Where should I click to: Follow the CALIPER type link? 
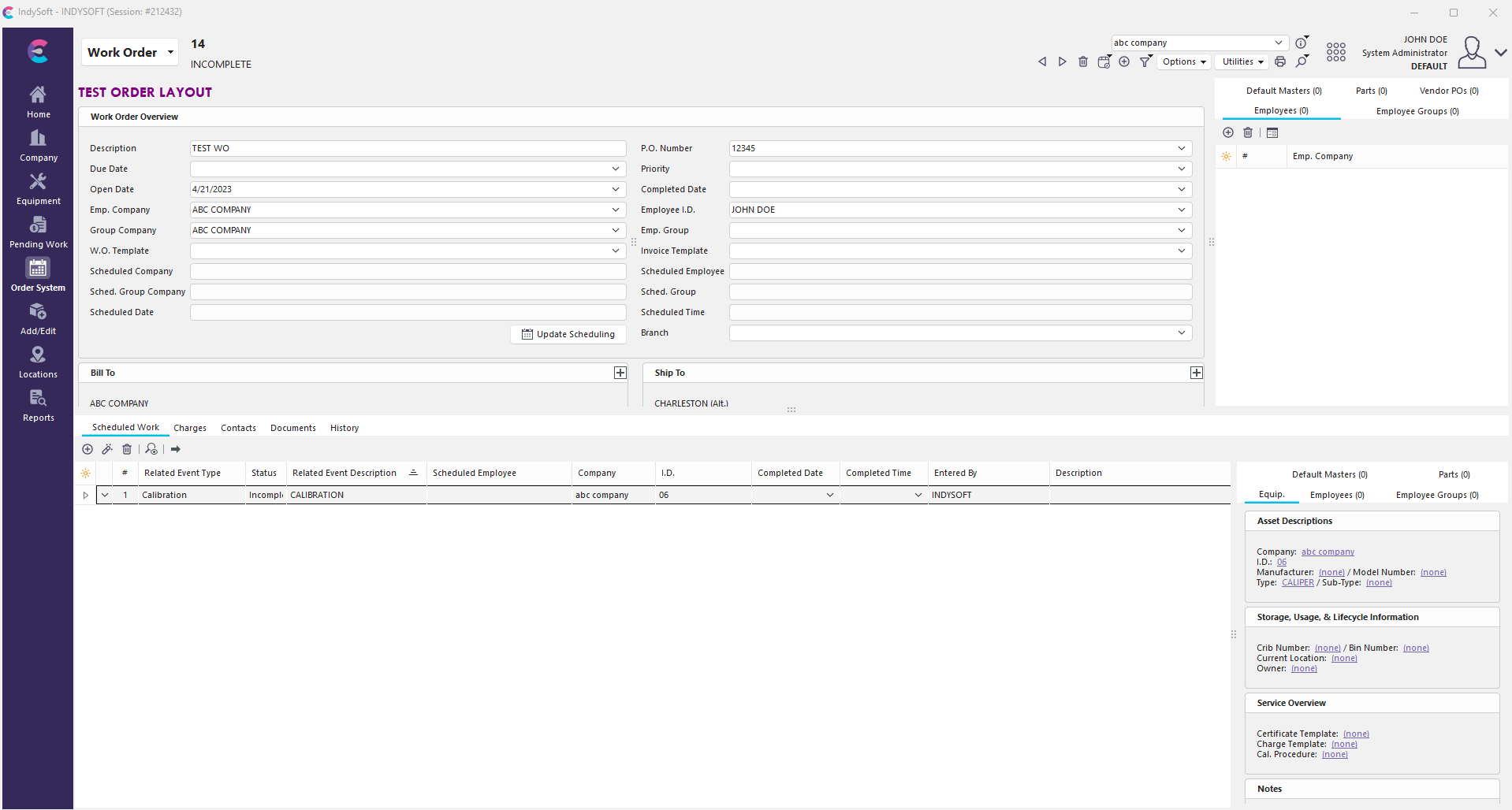1298,583
